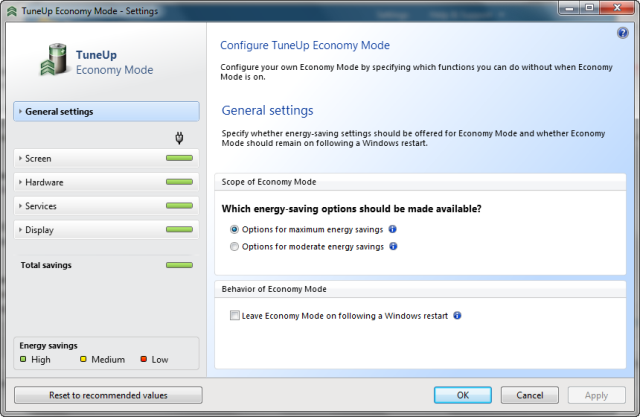Click the Energy savings legend title
This screenshot has height=417, width=640.
(x=48, y=345)
